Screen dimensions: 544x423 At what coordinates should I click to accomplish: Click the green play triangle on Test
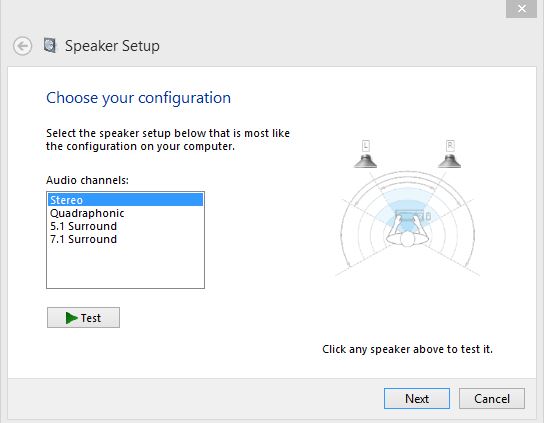pyautogui.click(x=71, y=318)
